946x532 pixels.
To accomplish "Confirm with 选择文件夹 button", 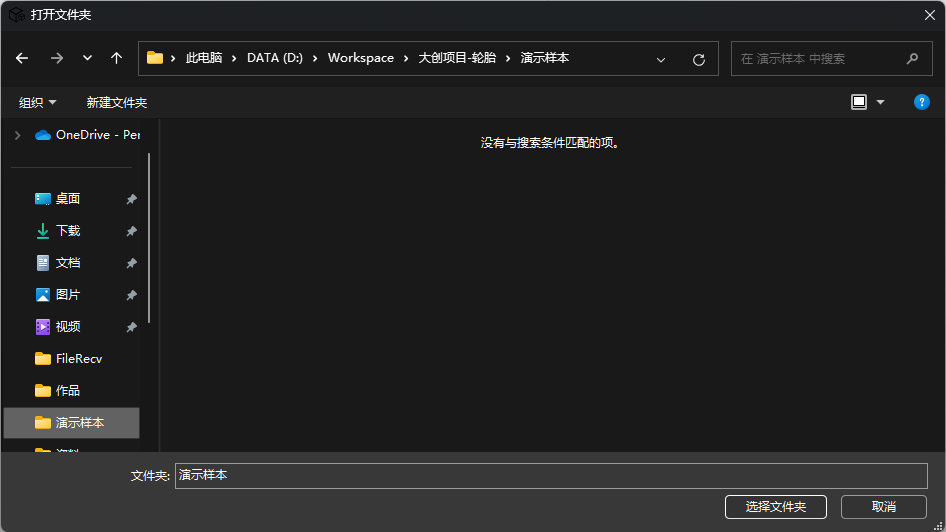I will 775,507.
